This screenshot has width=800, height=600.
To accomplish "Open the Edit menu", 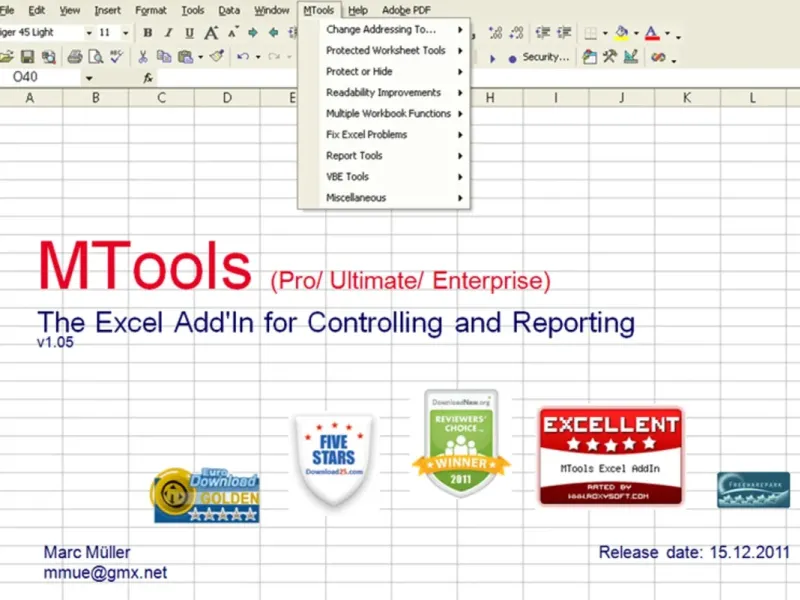I will [x=36, y=10].
